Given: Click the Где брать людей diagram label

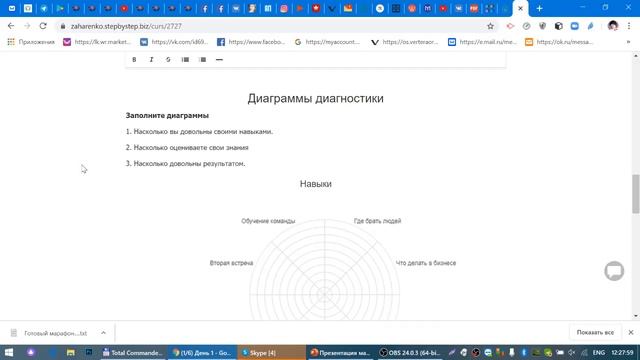Looking at the screenshot, I should coord(377,221).
